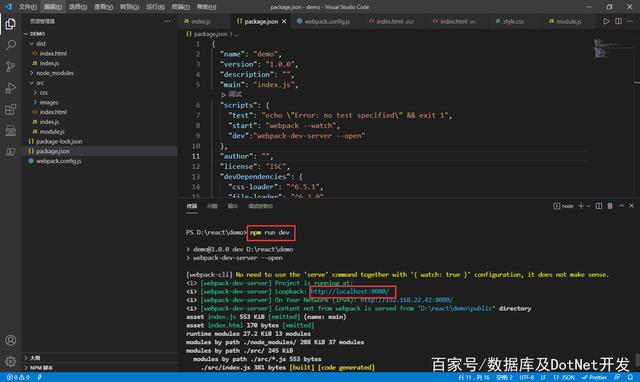Open launch profile dropdown next to new terminal
Image resolution: width=640 pixels, height=382 pixels.
tap(588, 206)
